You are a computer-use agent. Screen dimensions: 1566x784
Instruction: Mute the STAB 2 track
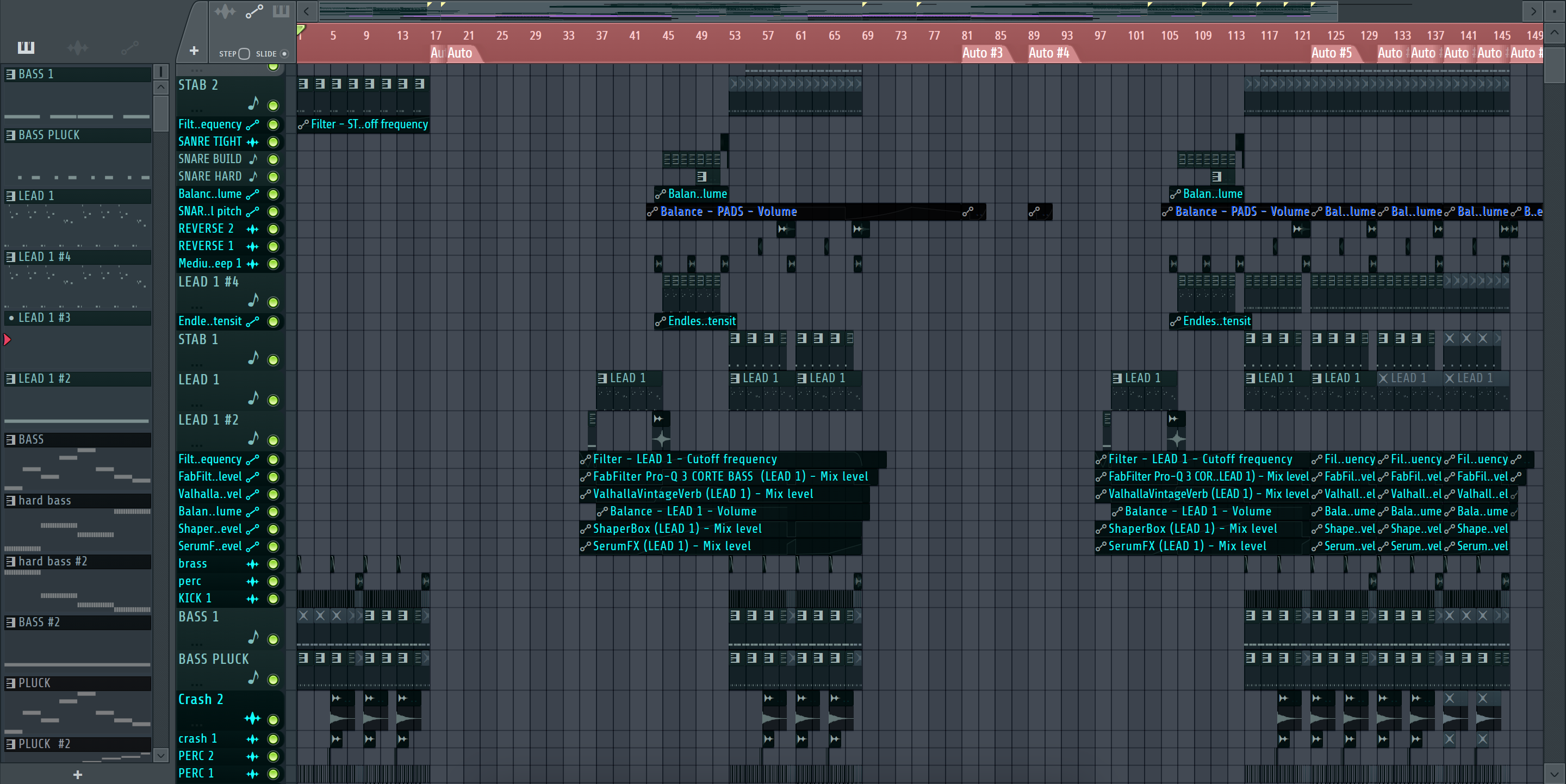(274, 106)
